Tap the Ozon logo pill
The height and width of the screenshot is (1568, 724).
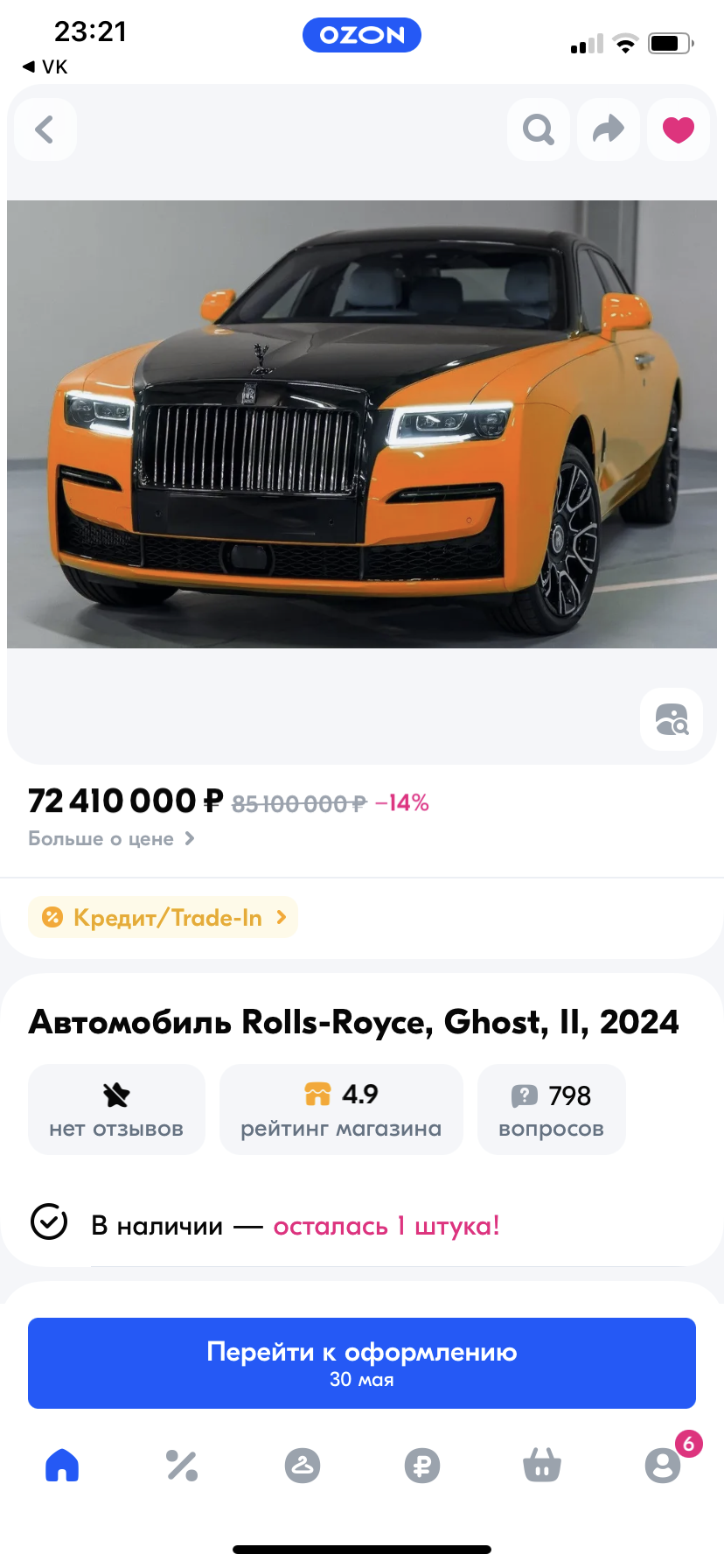click(x=362, y=35)
